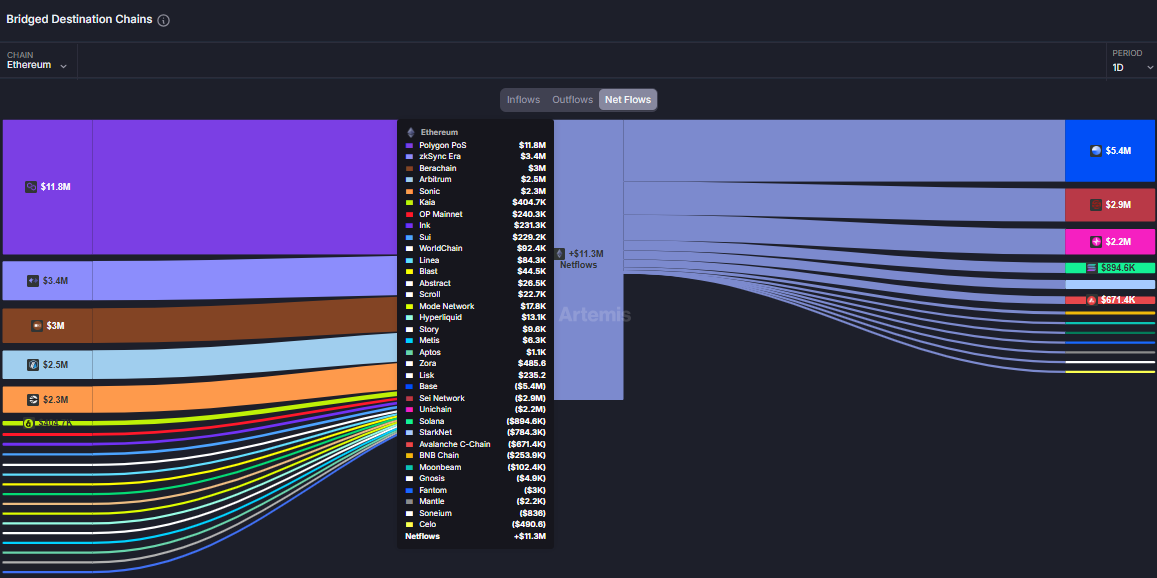Click 'Kaia' in tooltip list

pyautogui.click(x=427, y=202)
